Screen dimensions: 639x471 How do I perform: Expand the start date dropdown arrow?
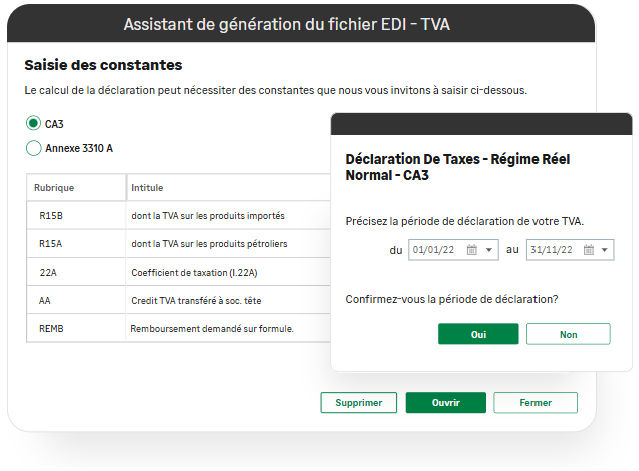click(x=489, y=250)
